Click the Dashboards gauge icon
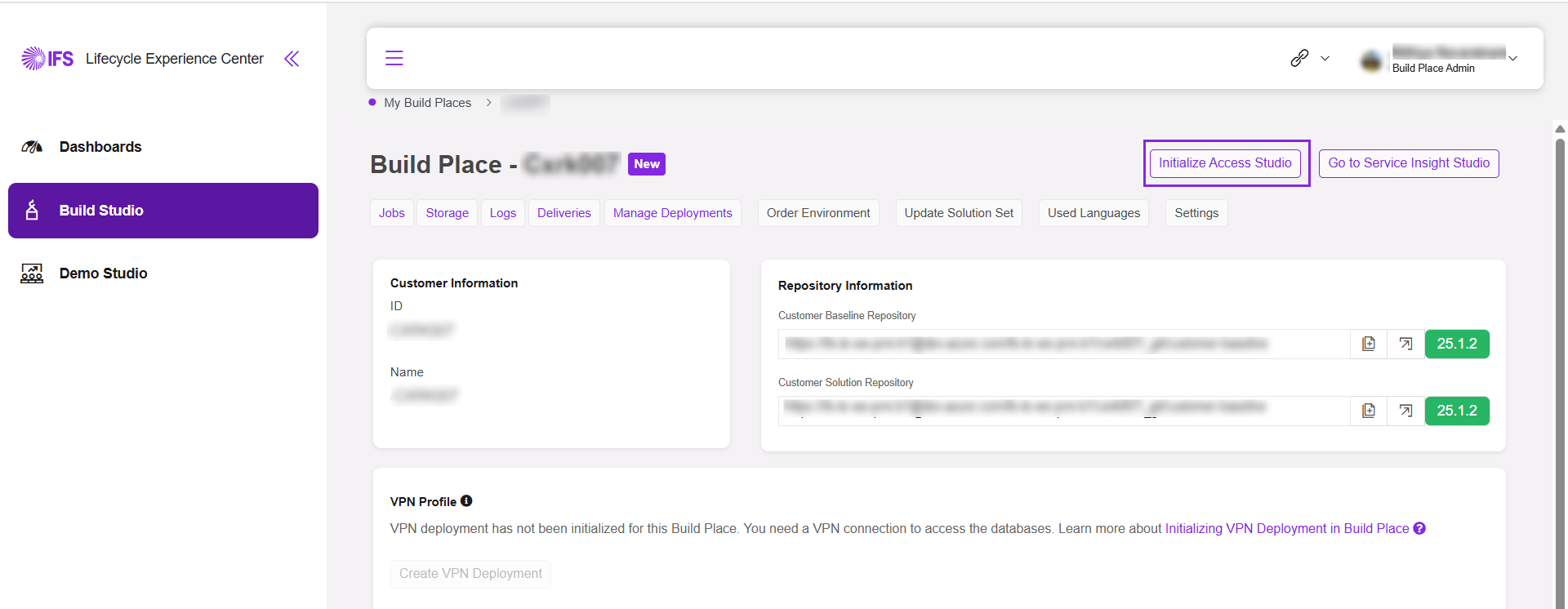Viewport: 1568px width, 609px height. tap(32, 147)
